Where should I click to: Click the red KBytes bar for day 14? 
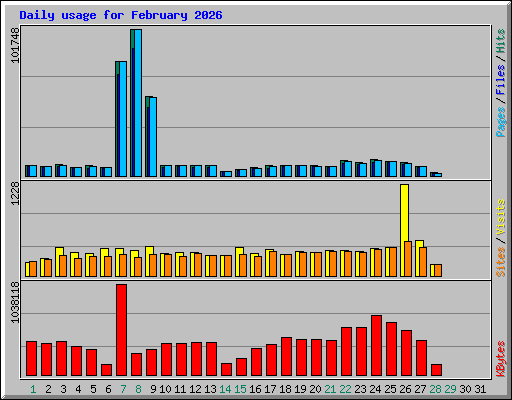click(226, 369)
